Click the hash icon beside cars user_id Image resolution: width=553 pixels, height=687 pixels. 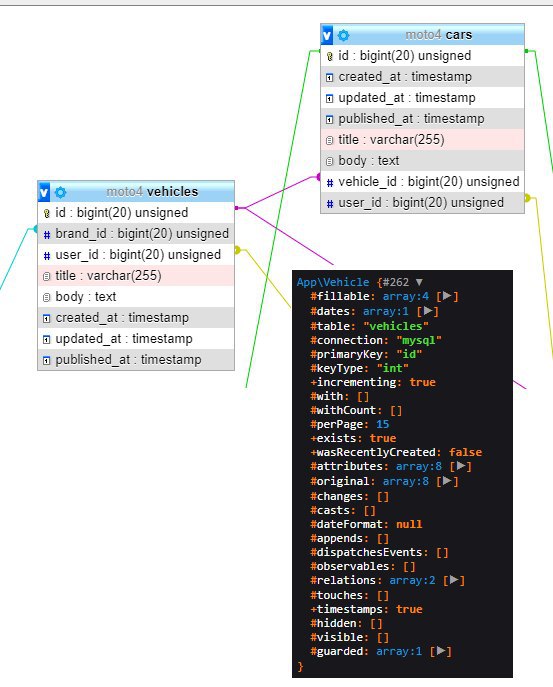click(x=330, y=204)
